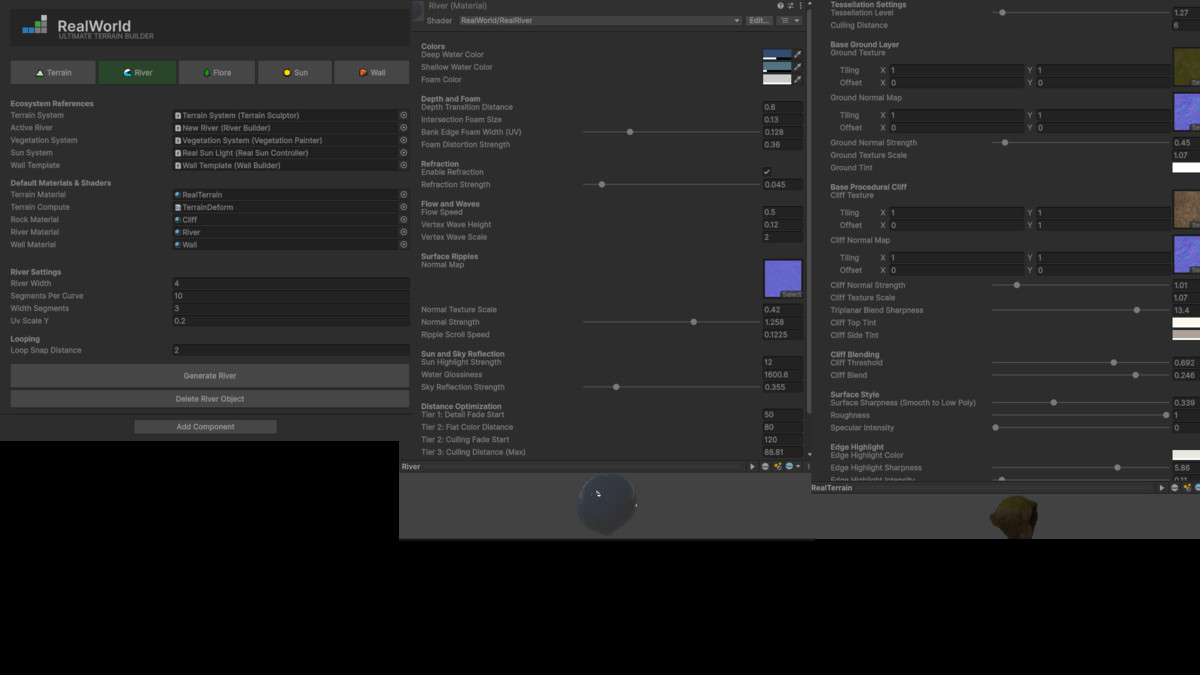This screenshot has width=1200, height=675.
Task: Click the Ground Texture thumbnail
Action: point(1186,66)
